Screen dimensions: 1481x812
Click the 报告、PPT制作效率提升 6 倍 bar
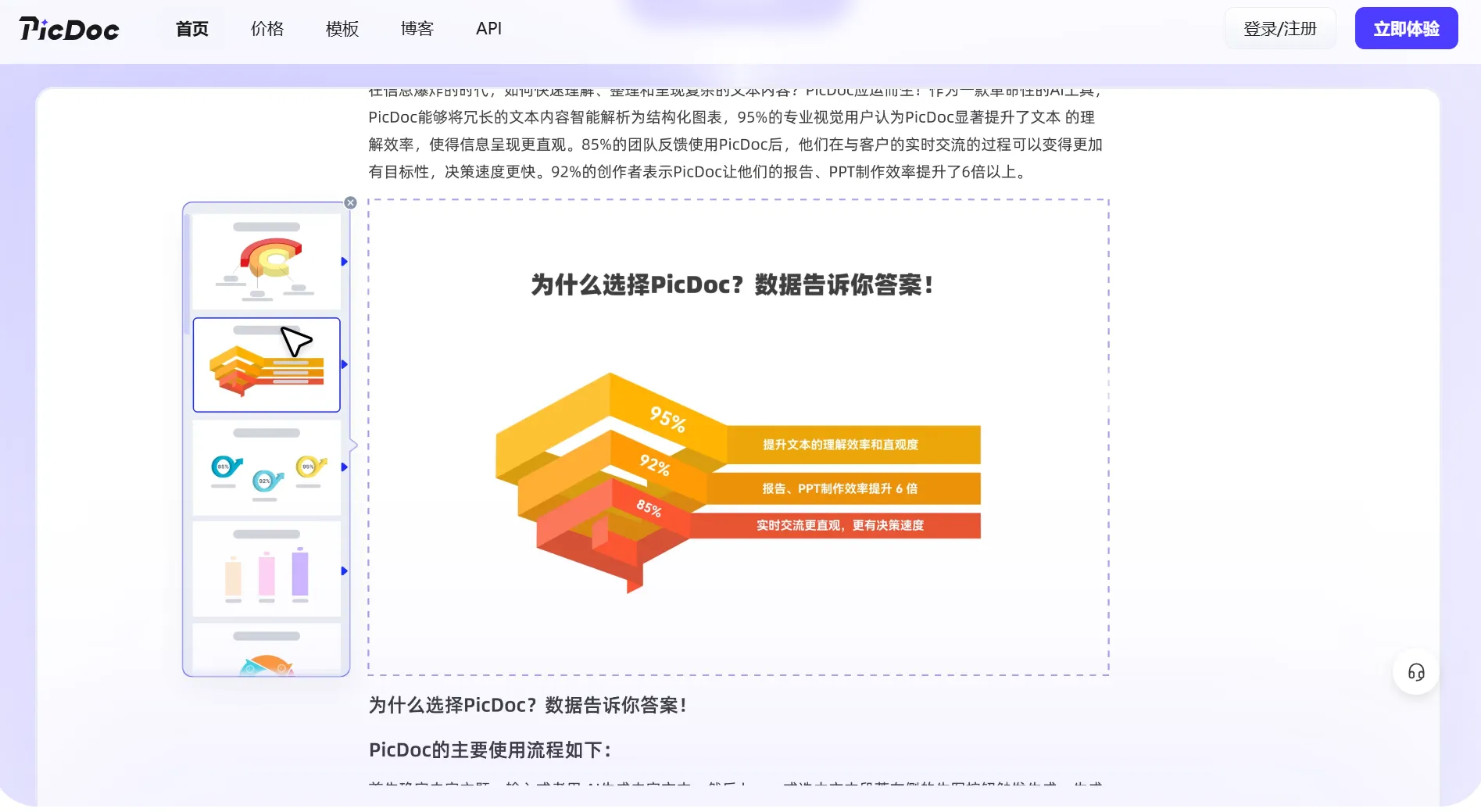pos(843,488)
